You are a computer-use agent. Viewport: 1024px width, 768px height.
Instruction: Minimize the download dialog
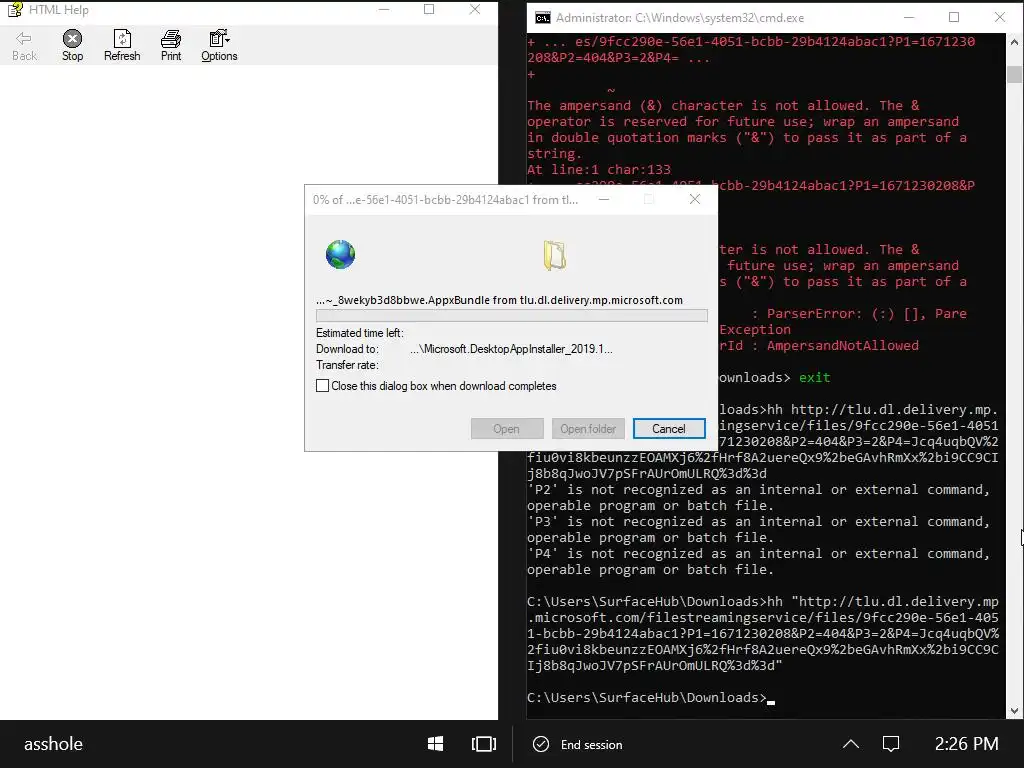tap(604, 199)
